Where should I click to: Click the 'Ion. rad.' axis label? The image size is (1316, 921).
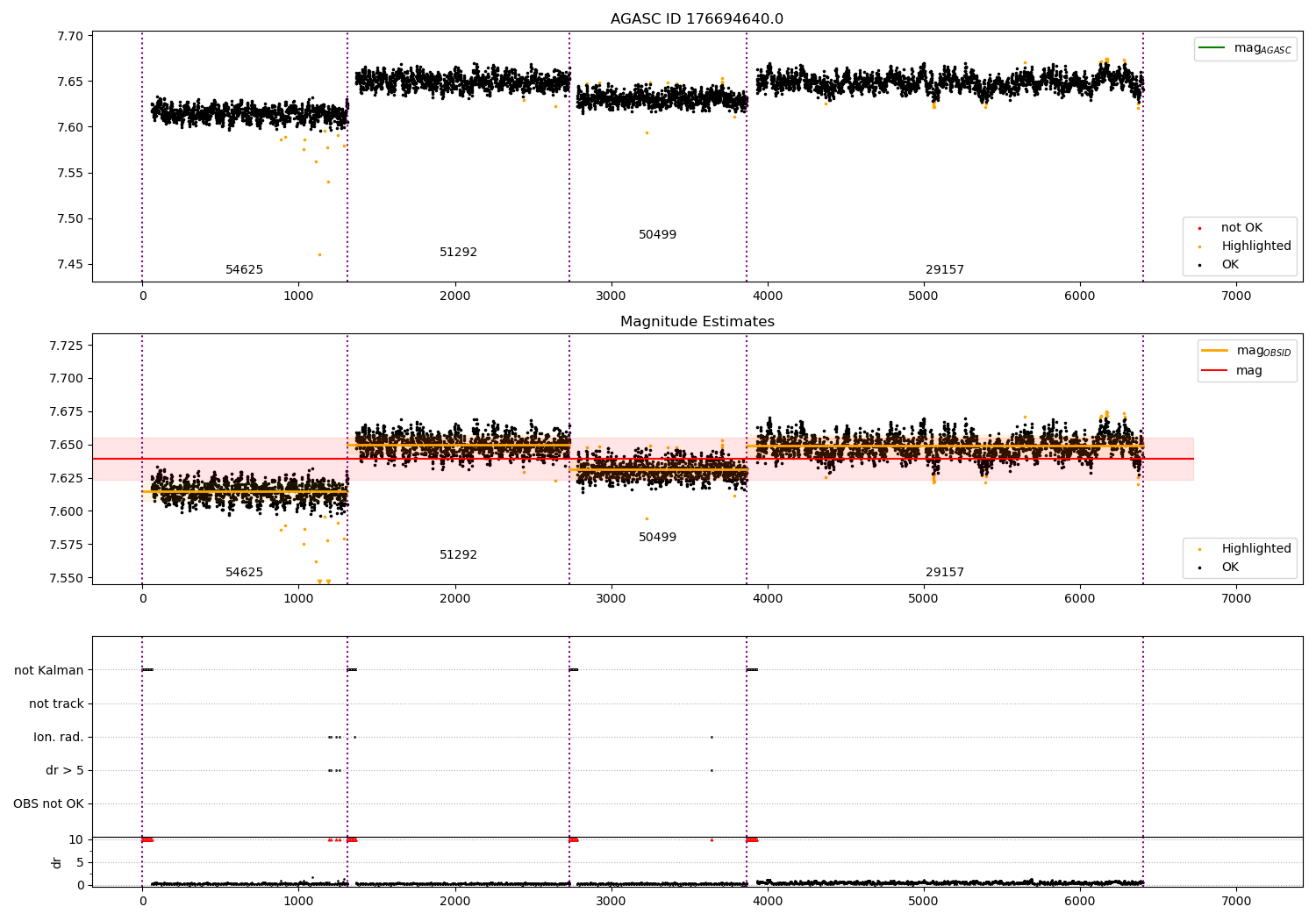59,737
